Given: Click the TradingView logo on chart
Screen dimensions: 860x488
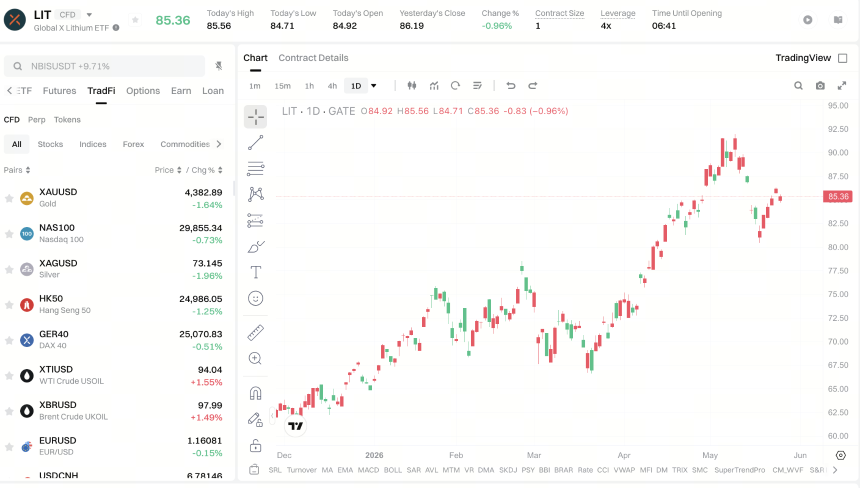Looking at the screenshot, I should 296,426.
